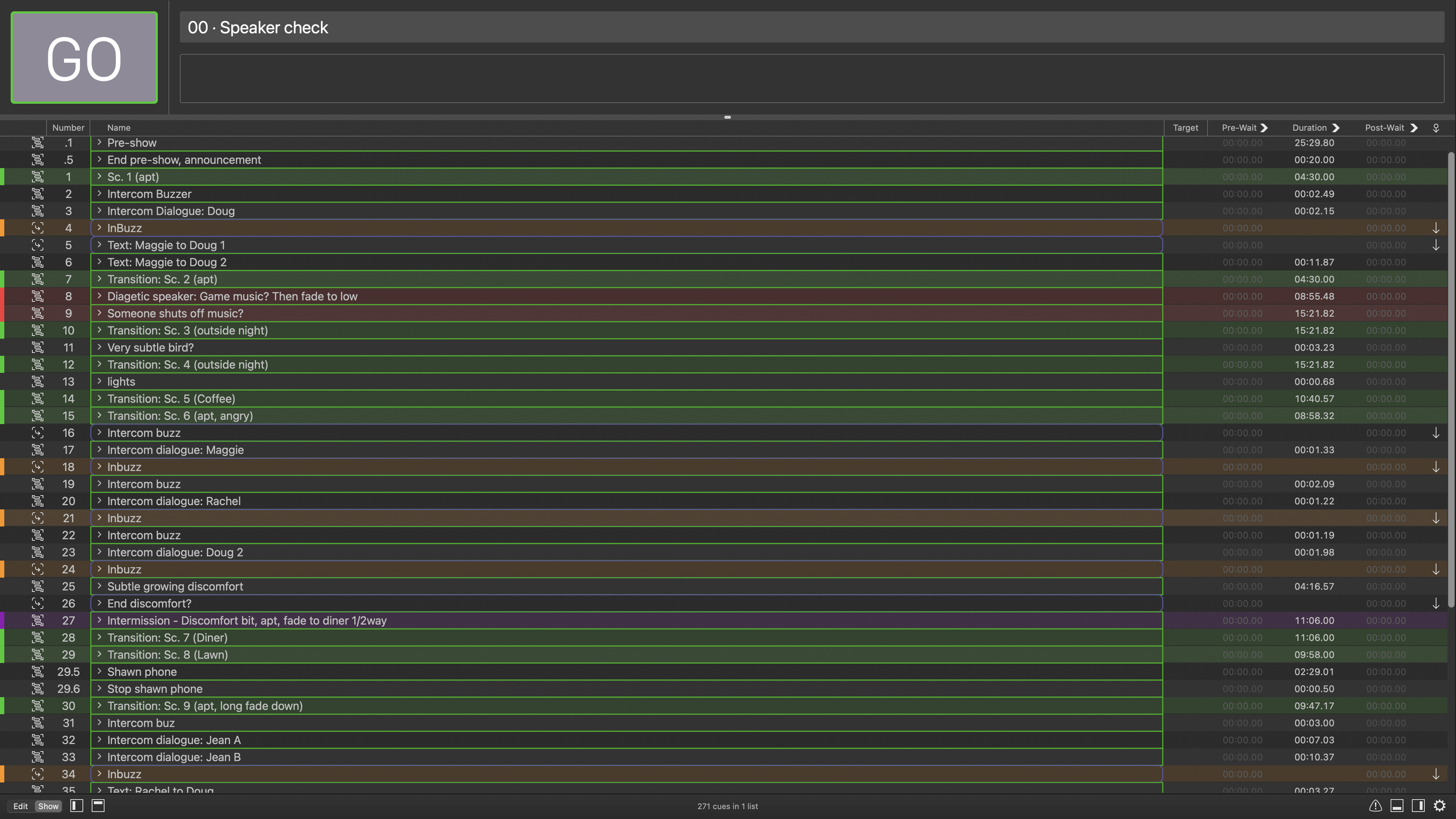Toggle auto-continue arrow on cue 4 InBuzz
1456x819 pixels.
[x=1436, y=228]
